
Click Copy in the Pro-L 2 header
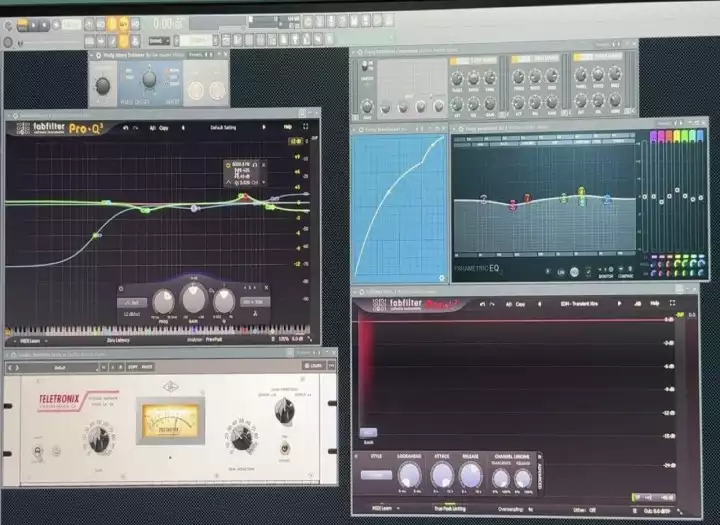(520, 304)
